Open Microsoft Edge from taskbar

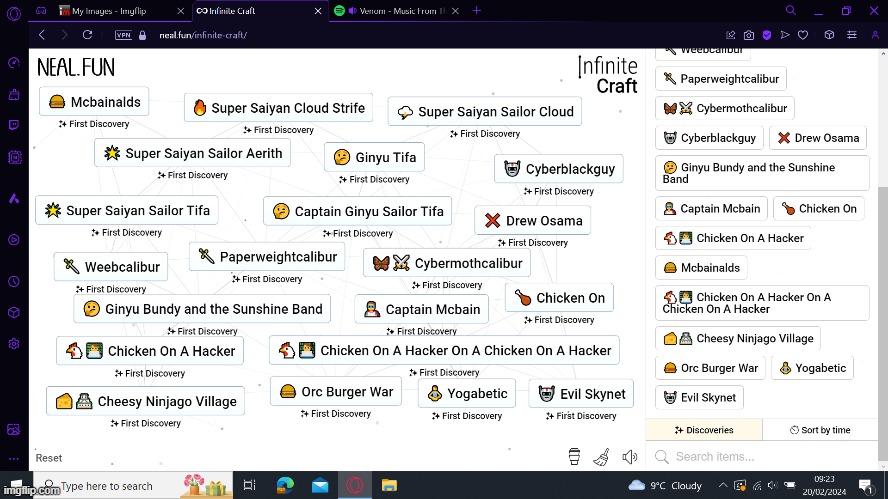point(285,485)
